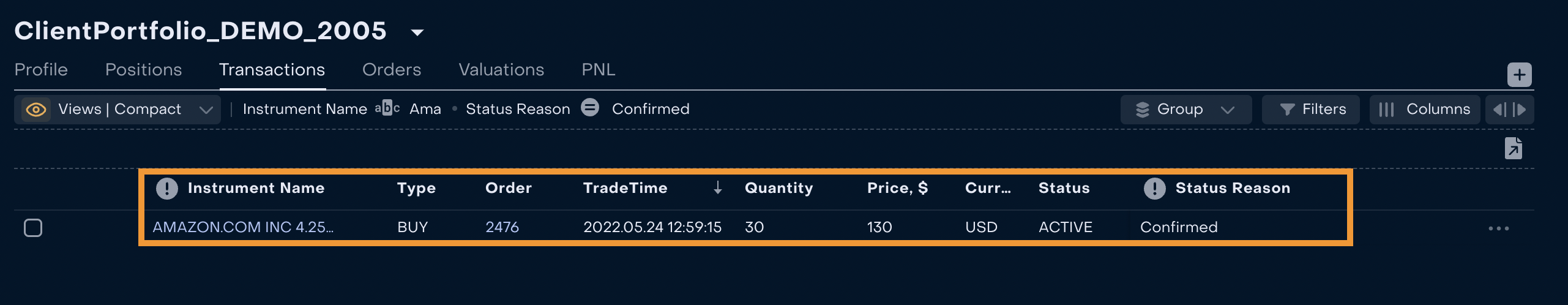Click the export icon above the table
1568x305 pixels.
[x=1513, y=148]
